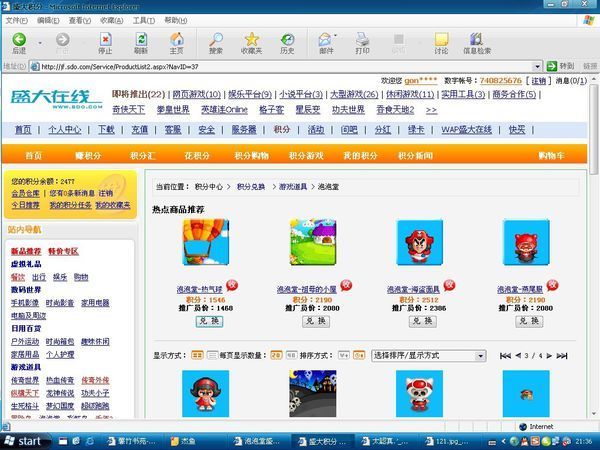Open the 收藏 (Favorites) menu
Viewport: 600px width, 450px height.
111,20
